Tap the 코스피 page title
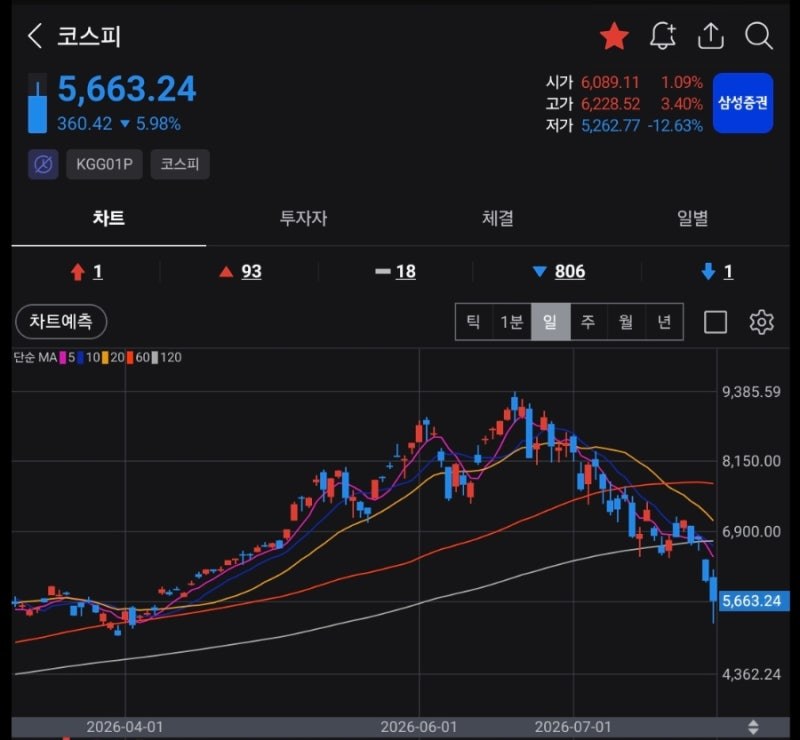The height and width of the screenshot is (740, 800). [x=89, y=37]
